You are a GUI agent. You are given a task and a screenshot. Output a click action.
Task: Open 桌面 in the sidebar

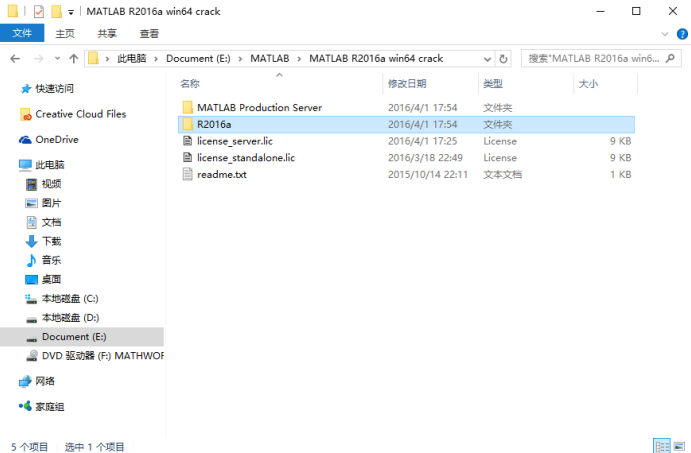51,279
